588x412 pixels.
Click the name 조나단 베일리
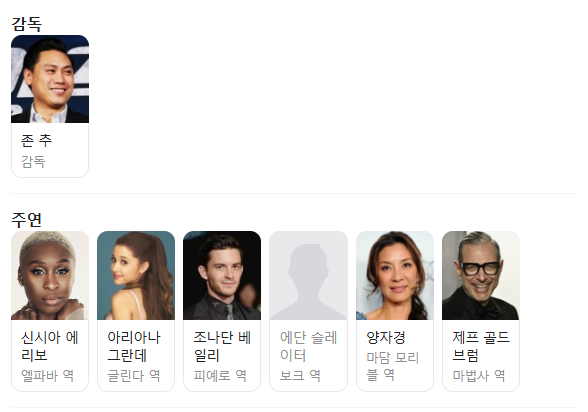click(222, 346)
